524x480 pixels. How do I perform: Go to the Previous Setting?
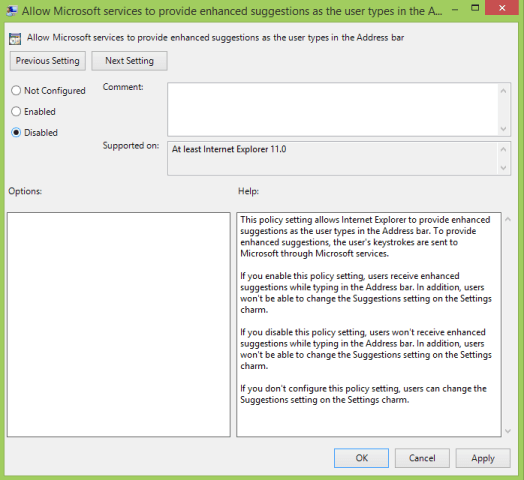(x=48, y=61)
